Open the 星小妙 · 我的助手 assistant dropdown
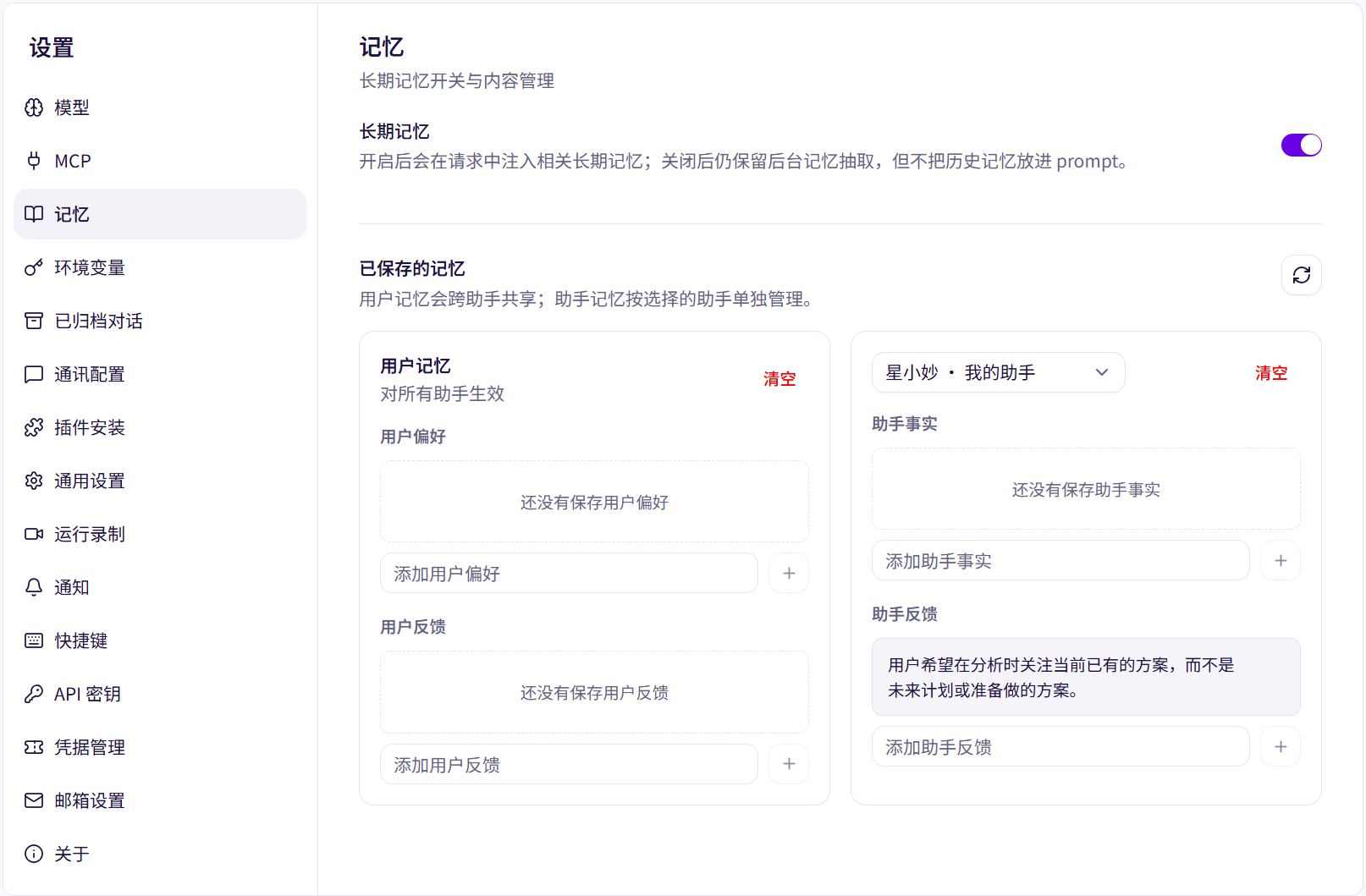1366x896 pixels. (998, 372)
